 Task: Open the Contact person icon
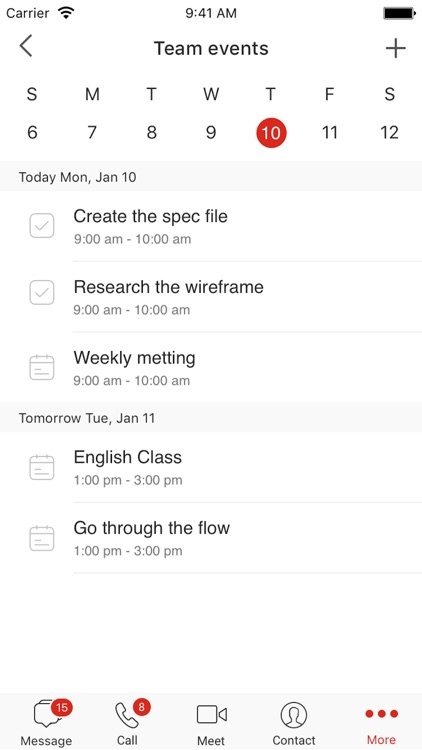(294, 715)
